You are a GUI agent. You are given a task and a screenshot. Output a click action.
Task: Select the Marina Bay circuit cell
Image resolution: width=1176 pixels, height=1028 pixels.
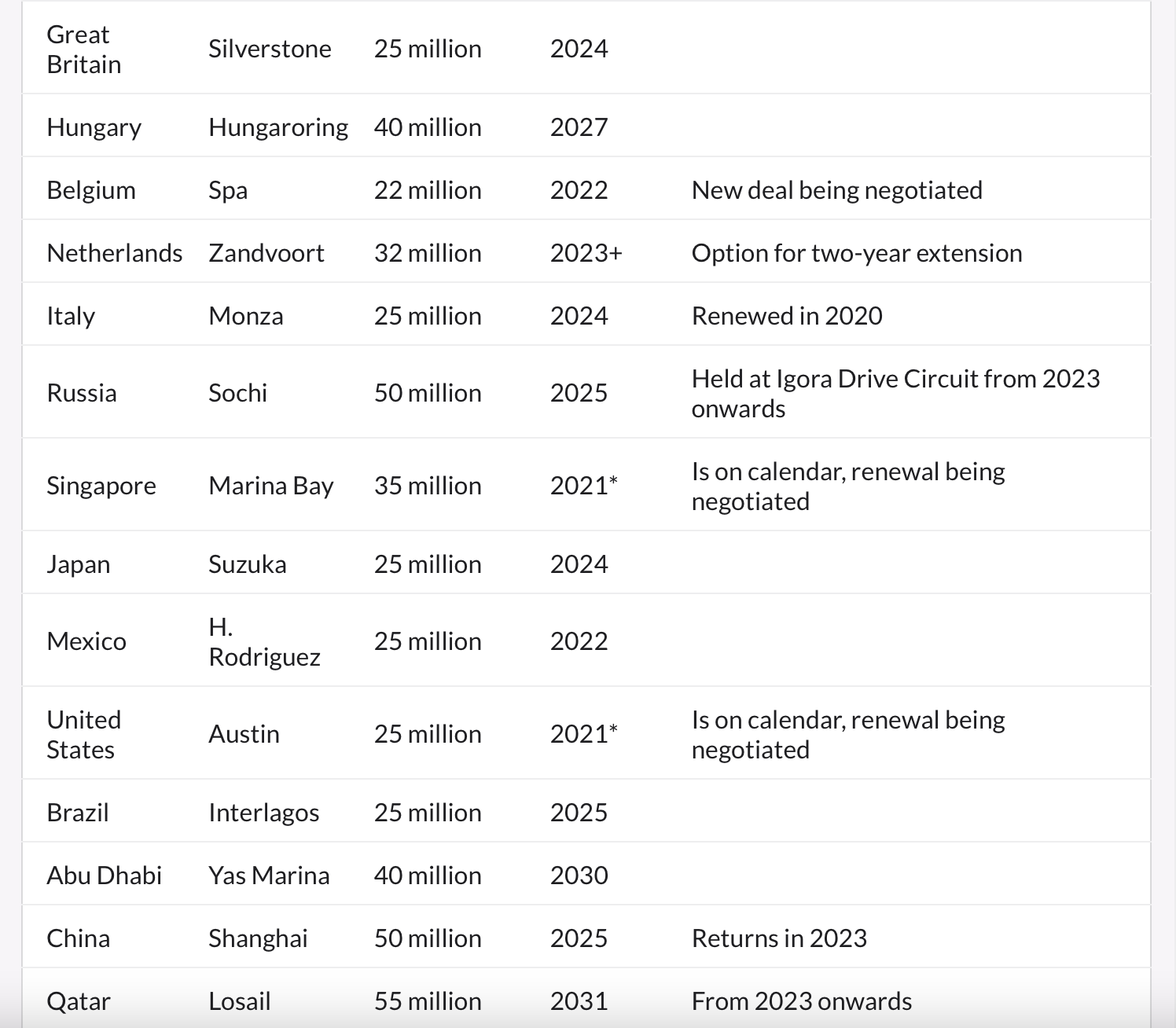270,486
